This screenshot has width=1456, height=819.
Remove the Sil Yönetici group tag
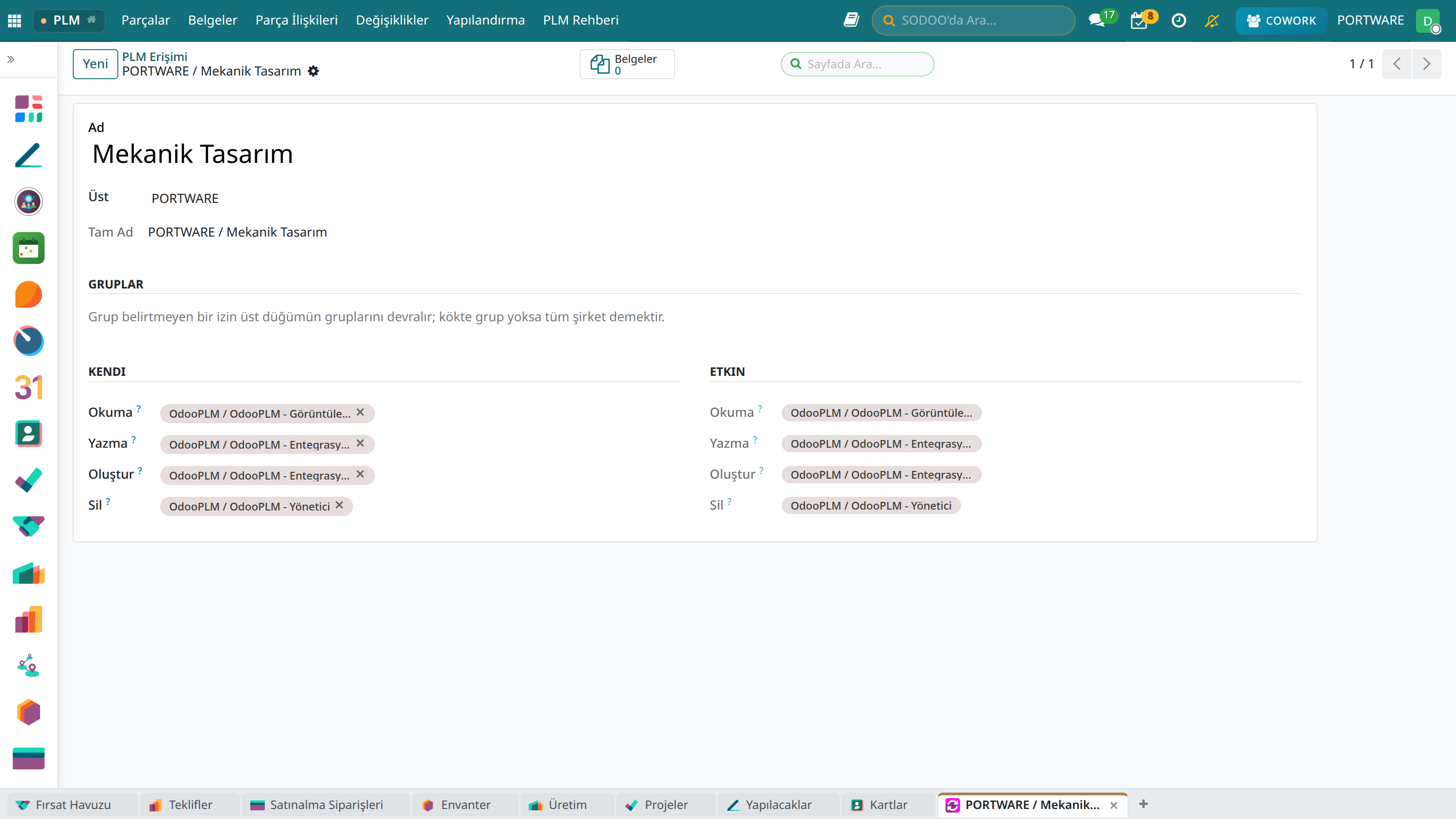point(339,506)
